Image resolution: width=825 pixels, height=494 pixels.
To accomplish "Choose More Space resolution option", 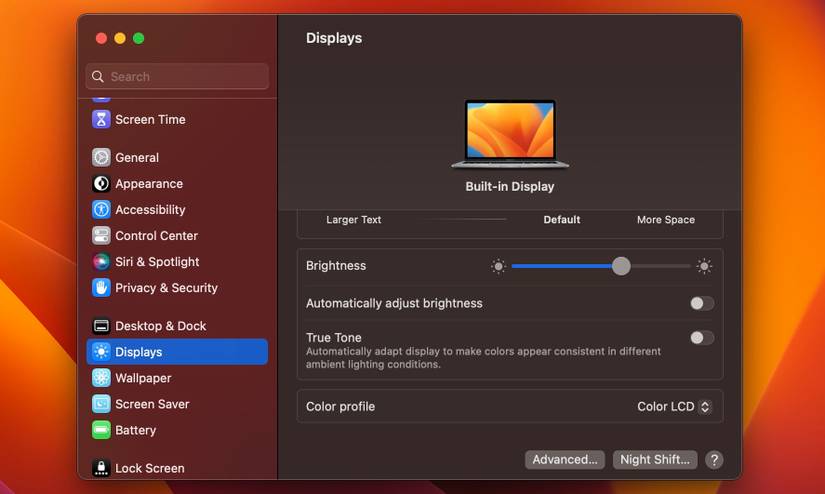I will [666, 220].
